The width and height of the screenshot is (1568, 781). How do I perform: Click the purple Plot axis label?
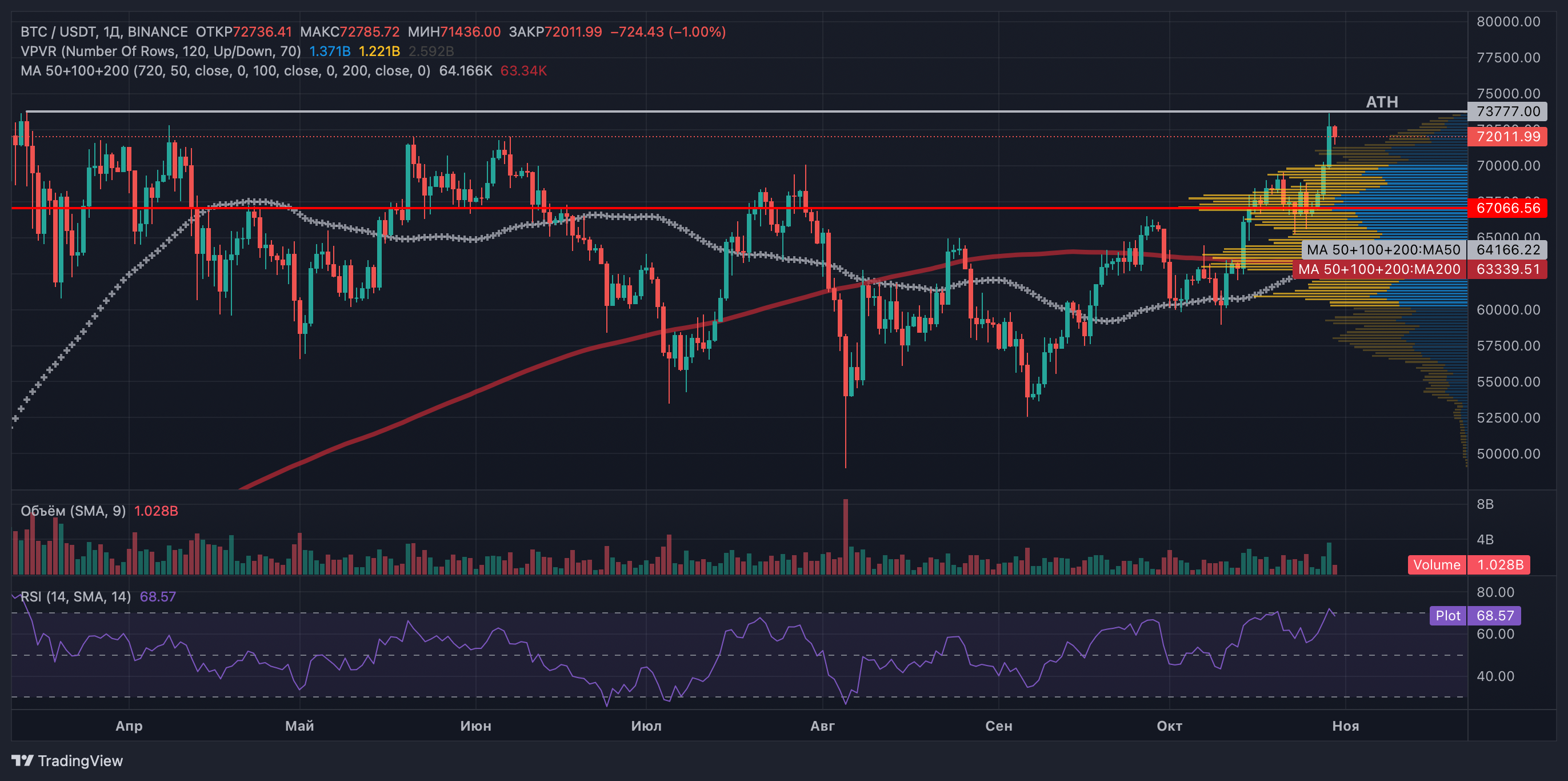coord(1447,615)
